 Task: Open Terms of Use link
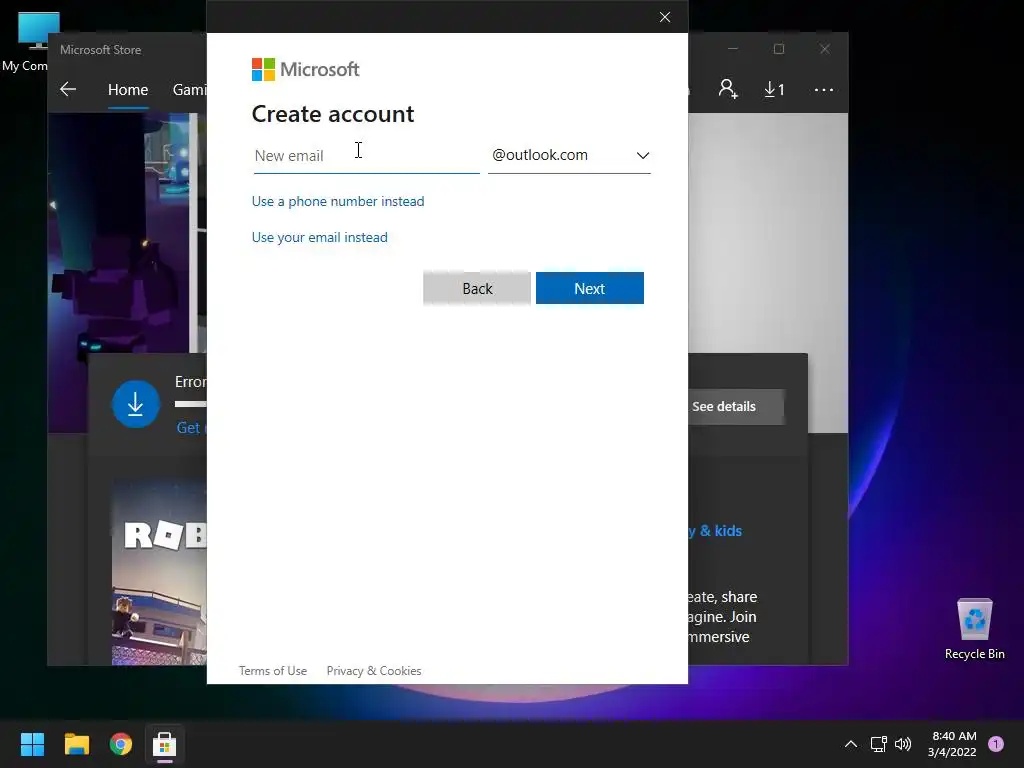[x=272, y=671]
